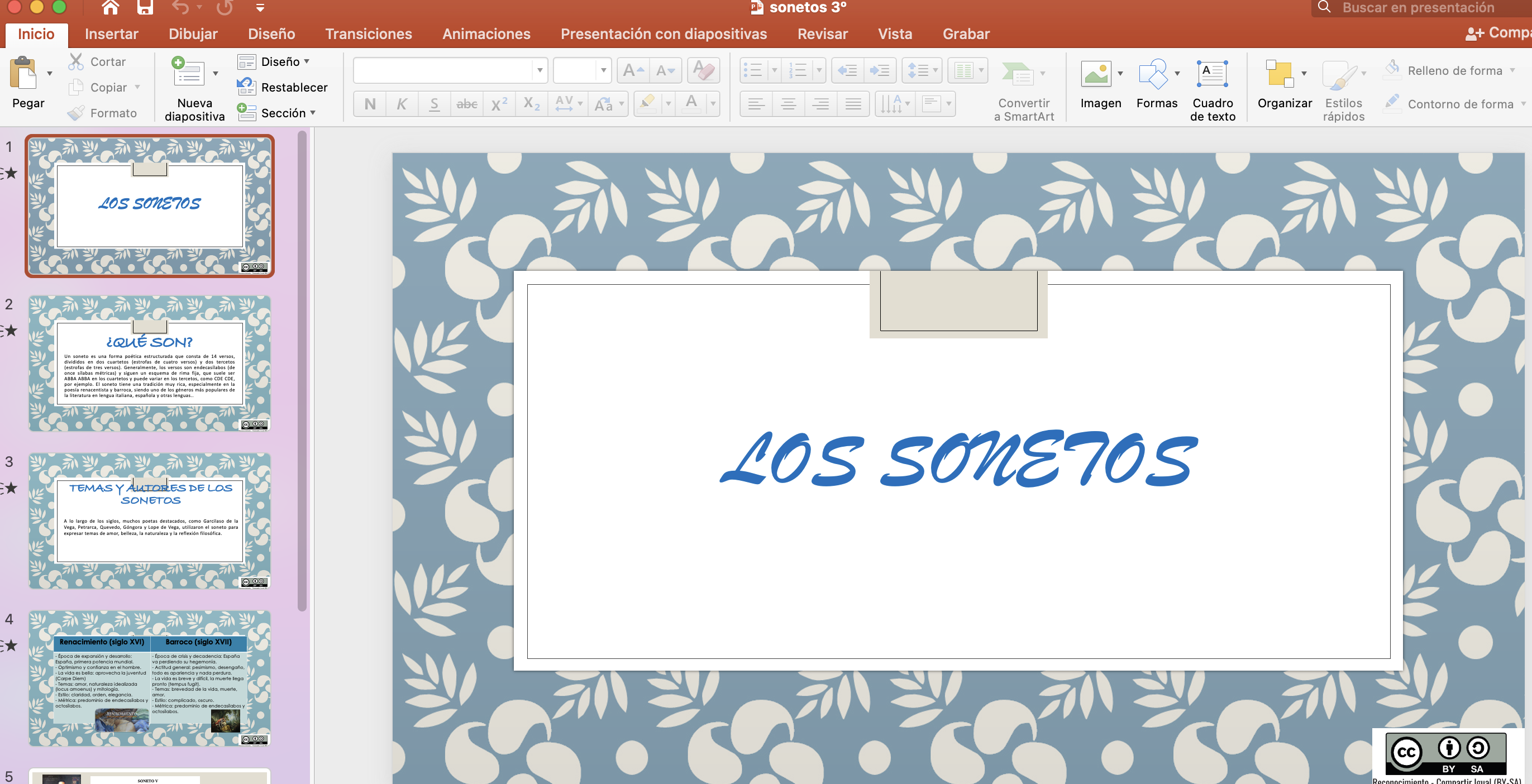1532x784 pixels.
Task: Justify the text
Action: 853,104
